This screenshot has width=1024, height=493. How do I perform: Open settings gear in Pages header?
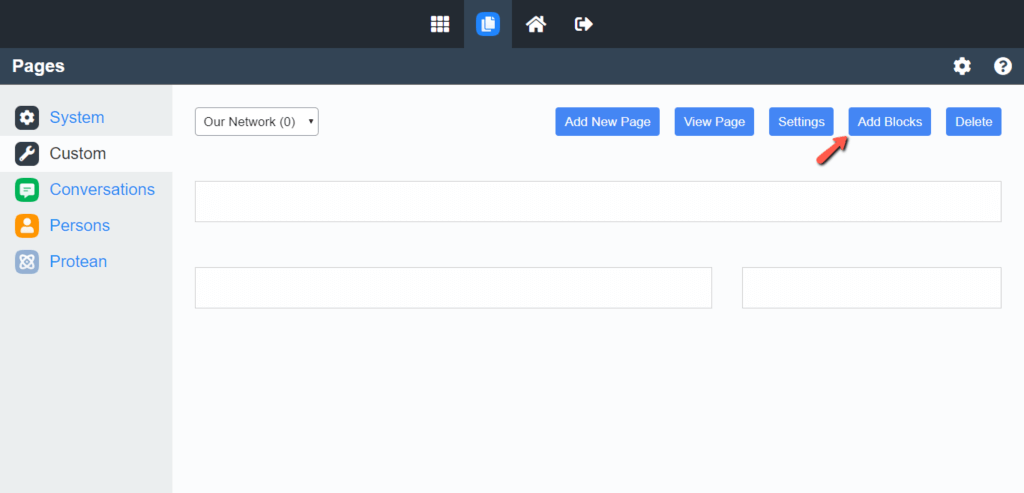(962, 66)
